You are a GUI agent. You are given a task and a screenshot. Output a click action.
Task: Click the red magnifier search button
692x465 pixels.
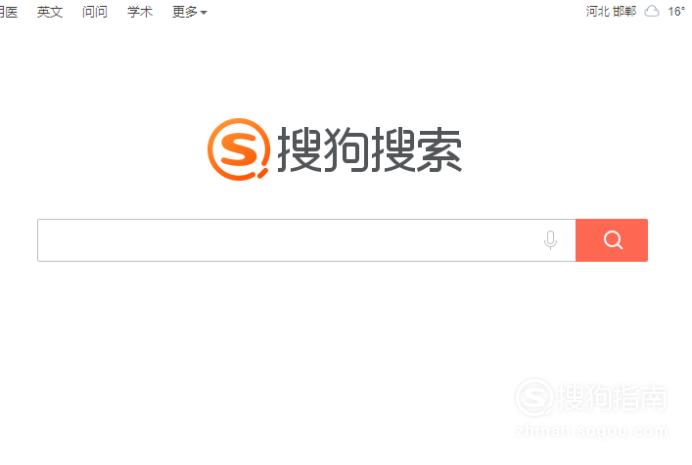(612, 240)
